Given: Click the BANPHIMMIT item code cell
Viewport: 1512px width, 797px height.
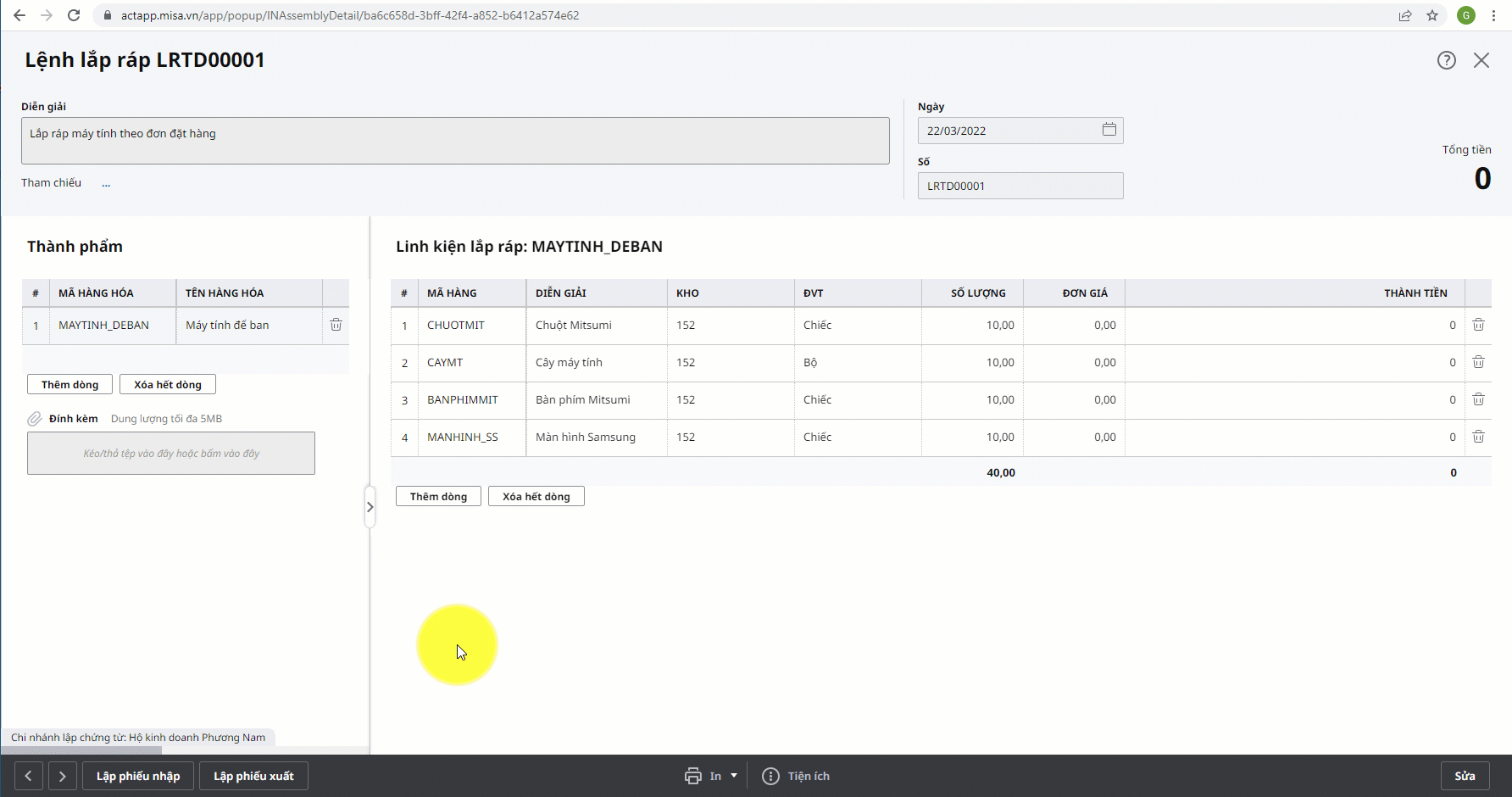Looking at the screenshot, I should pos(472,400).
